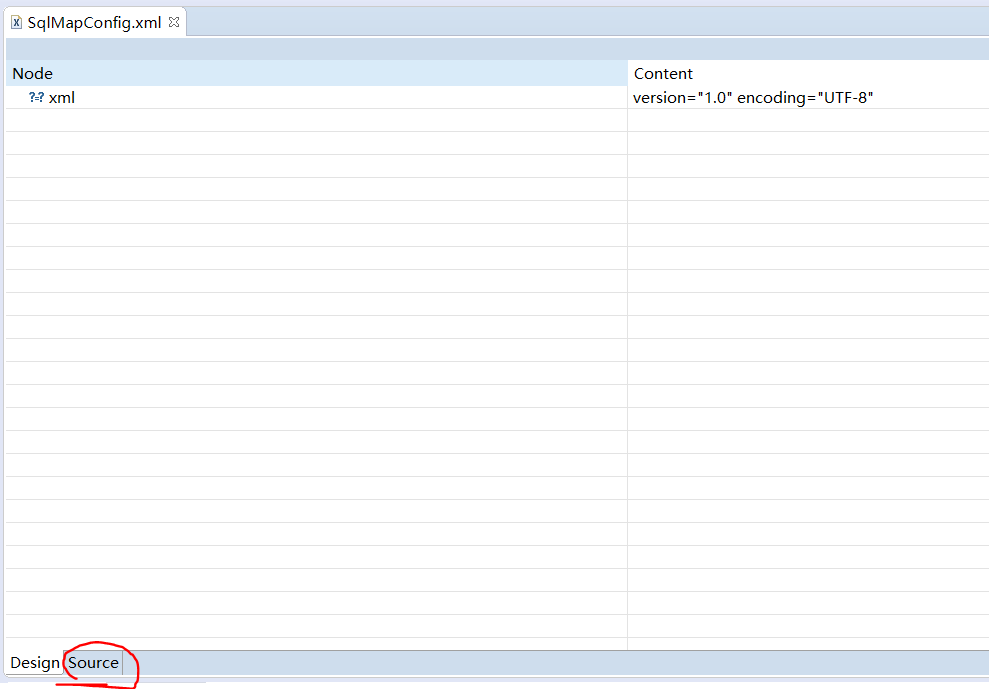Screen dimensions: 989x689
Task: Click the Content column header
Action: pyautogui.click(x=809, y=73)
